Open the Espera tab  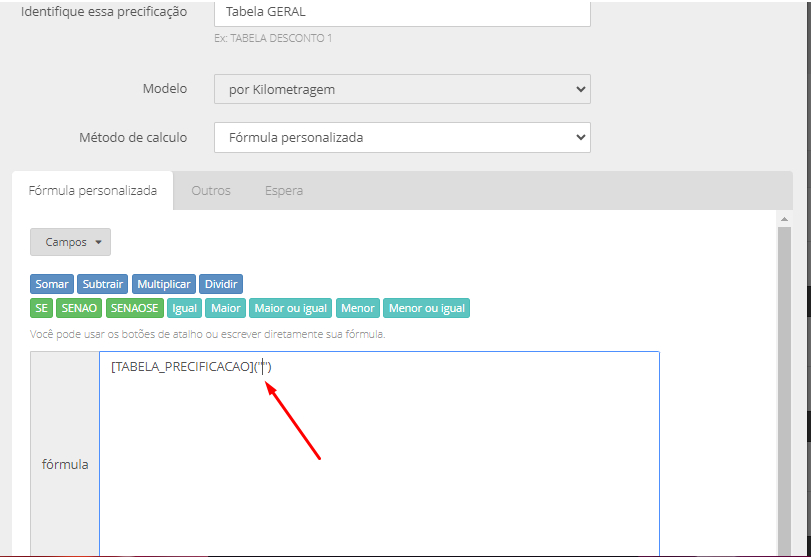(x=284, y=191)
